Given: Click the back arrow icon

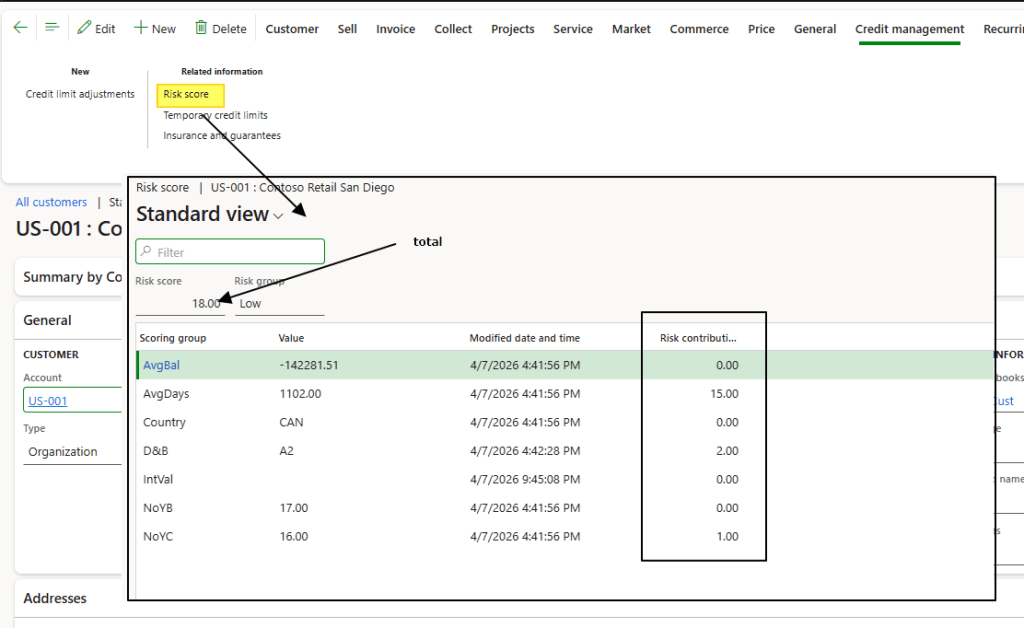Looking at the screenshot, I should (x=20, y=28).
